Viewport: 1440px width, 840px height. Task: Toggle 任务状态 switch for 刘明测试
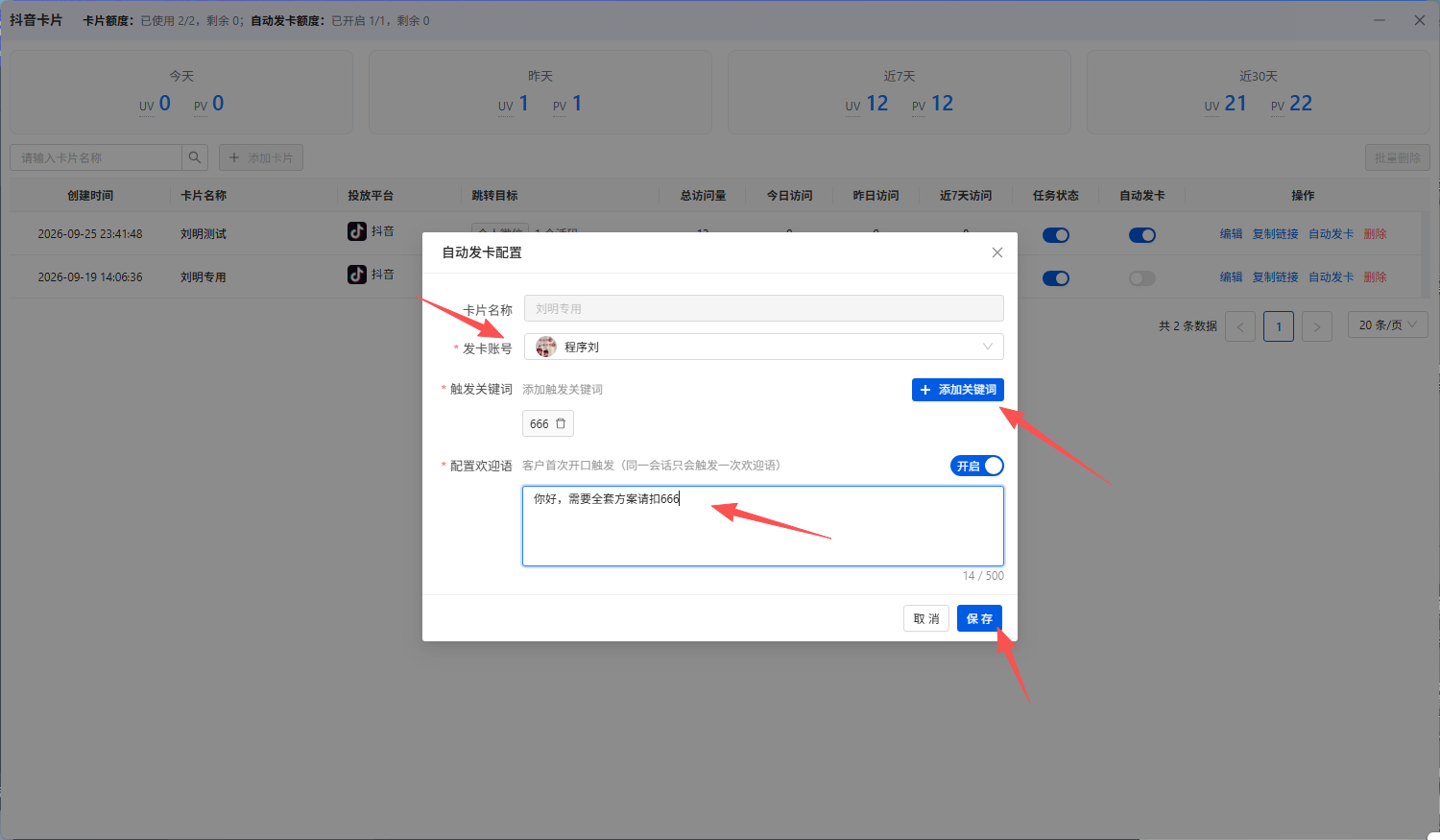[1056, 235]
